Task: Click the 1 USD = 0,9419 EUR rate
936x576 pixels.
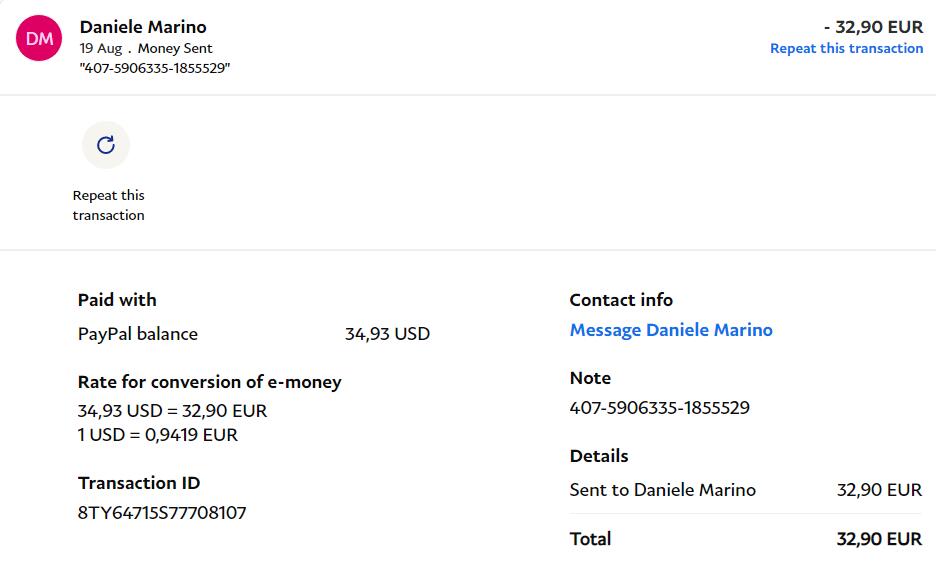Action: click(x=158, y=435)
